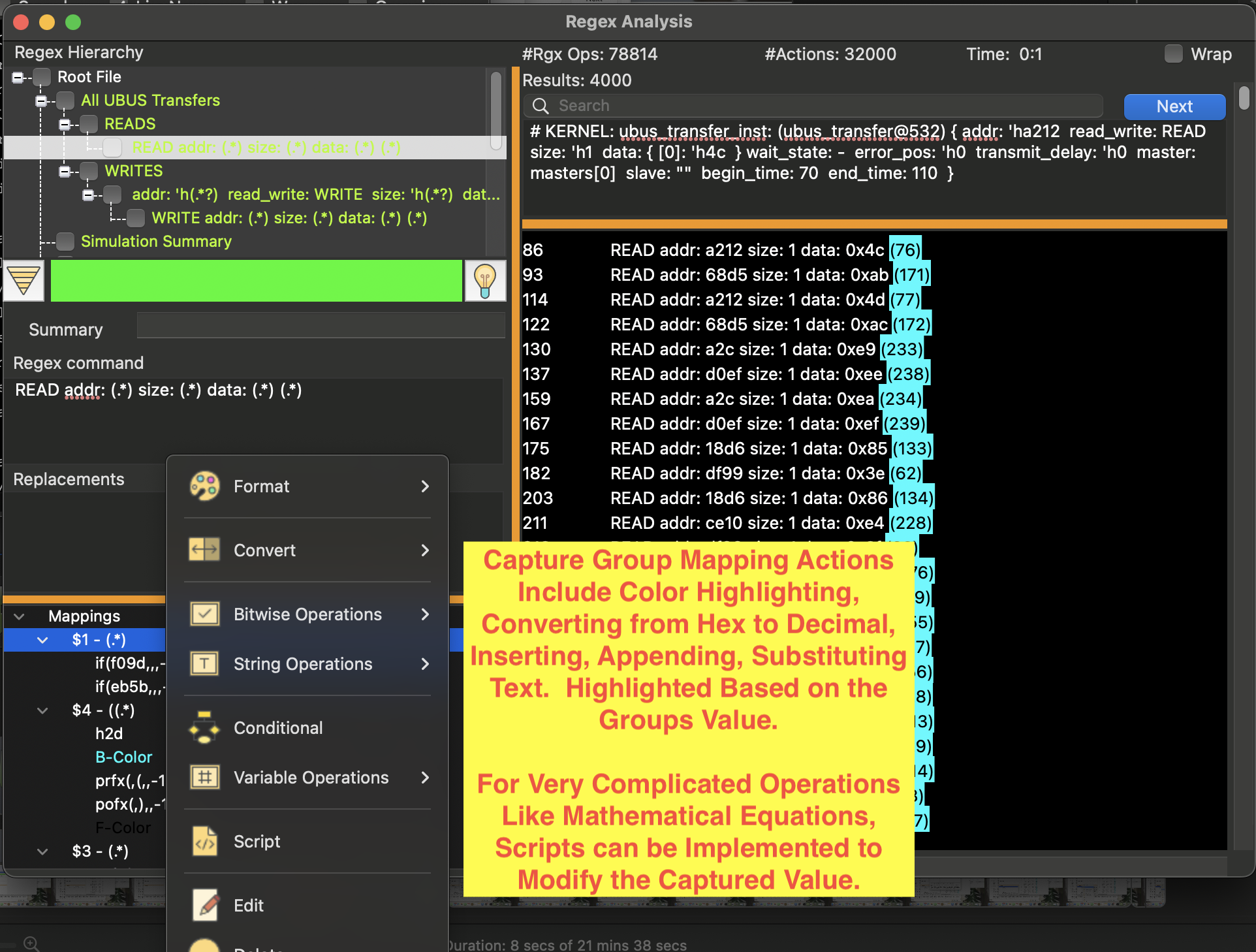Click the zoom magnifier icon at bottom left
This screenshot has width=1256, height=952.
click(x=31, y=943)
